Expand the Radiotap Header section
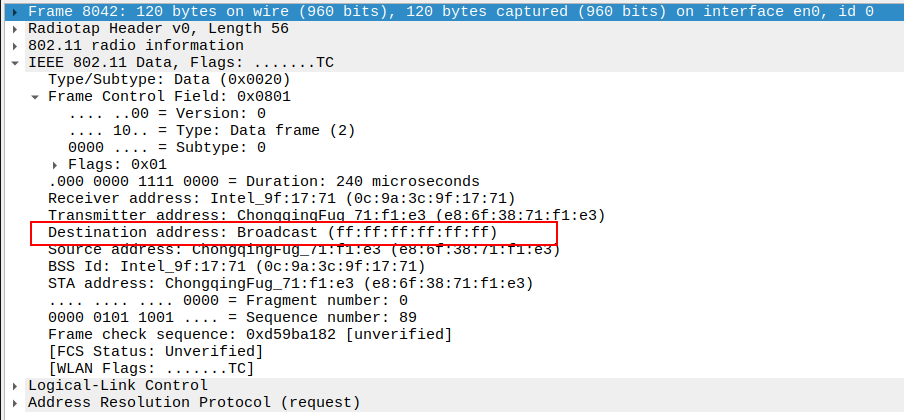 pos(16,28)
